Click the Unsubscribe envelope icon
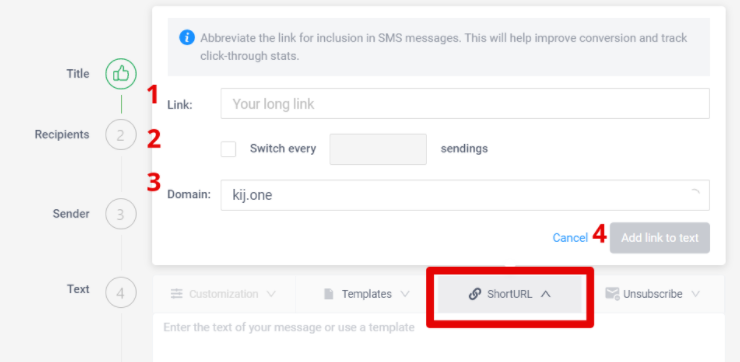This screenshot has width=740, height=362. point(612,294)
